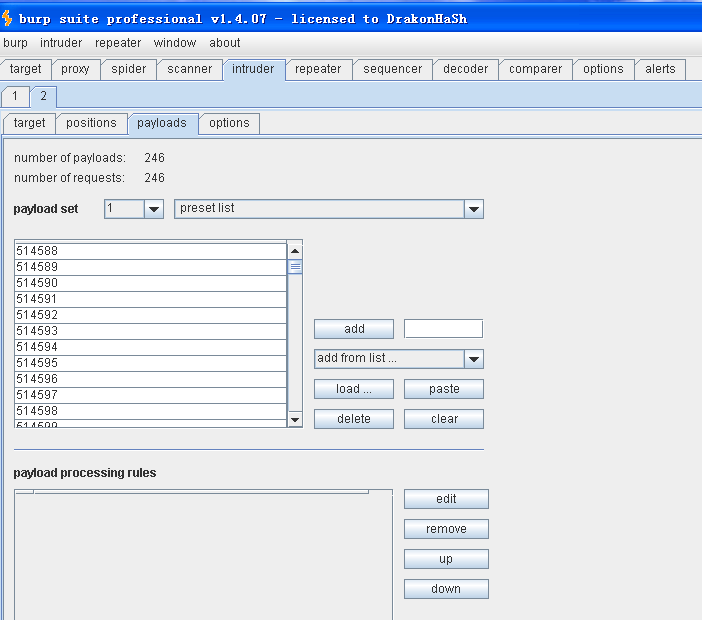This screenshot has width=702, height=620.
Task: Click the payload list scrollbar thumb
Action: coord(295,267)
